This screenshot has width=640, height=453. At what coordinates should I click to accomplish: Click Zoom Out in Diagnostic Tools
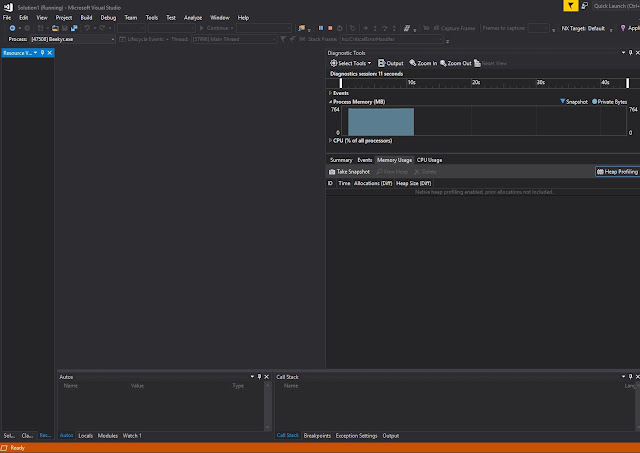coord(456,63)
